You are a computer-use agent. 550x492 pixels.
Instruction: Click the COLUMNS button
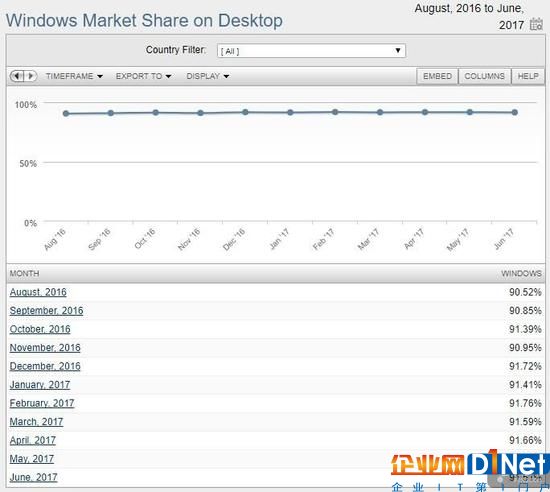click(484, 76)
